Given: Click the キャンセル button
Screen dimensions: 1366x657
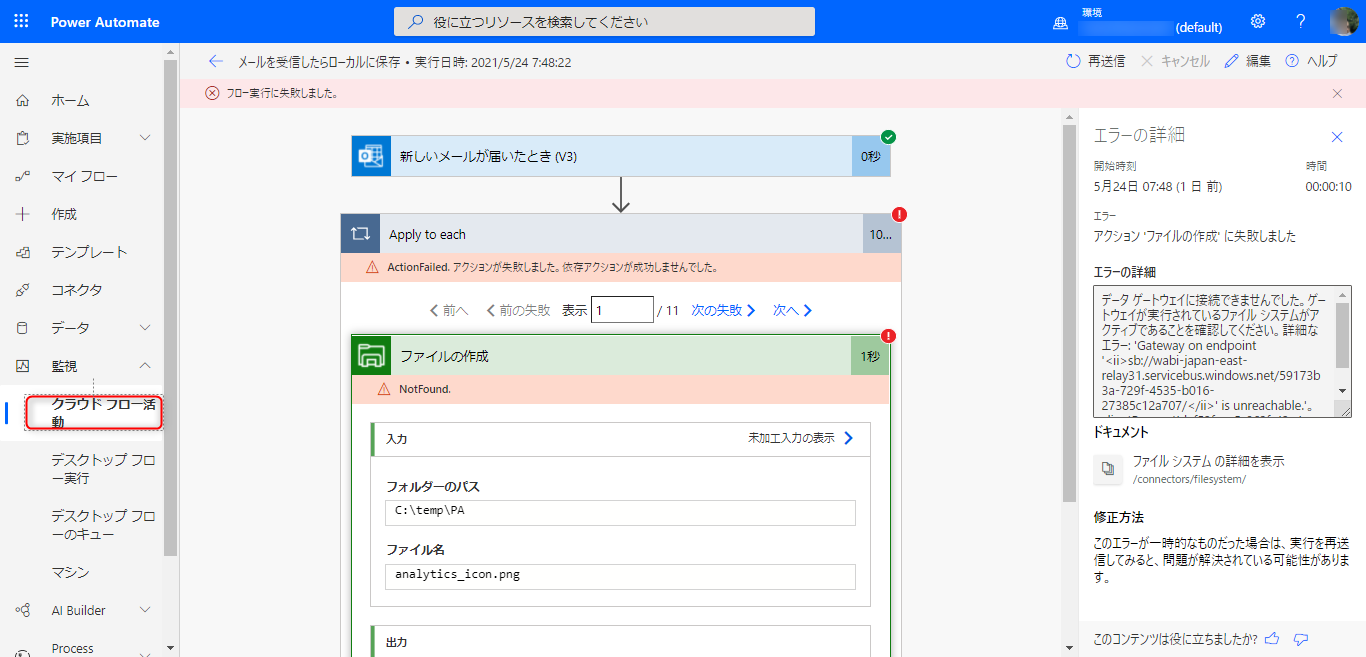Looking at the screenshot, I should pos(1175,61).
